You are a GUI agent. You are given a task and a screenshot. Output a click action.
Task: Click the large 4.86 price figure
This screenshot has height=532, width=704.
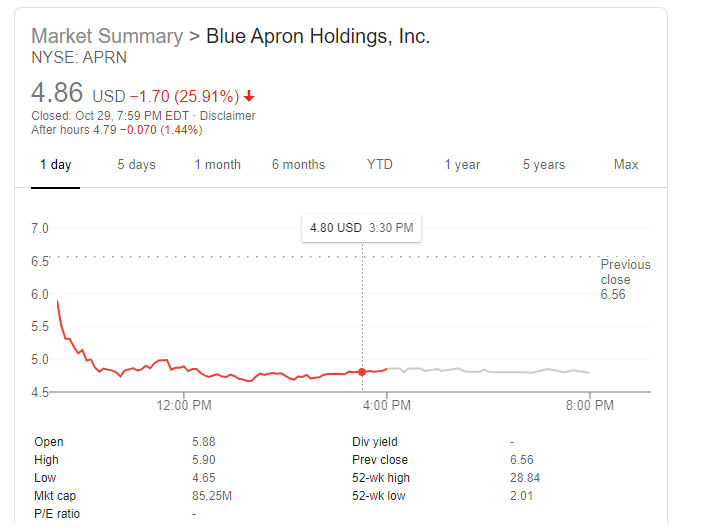tap(58, 94)
